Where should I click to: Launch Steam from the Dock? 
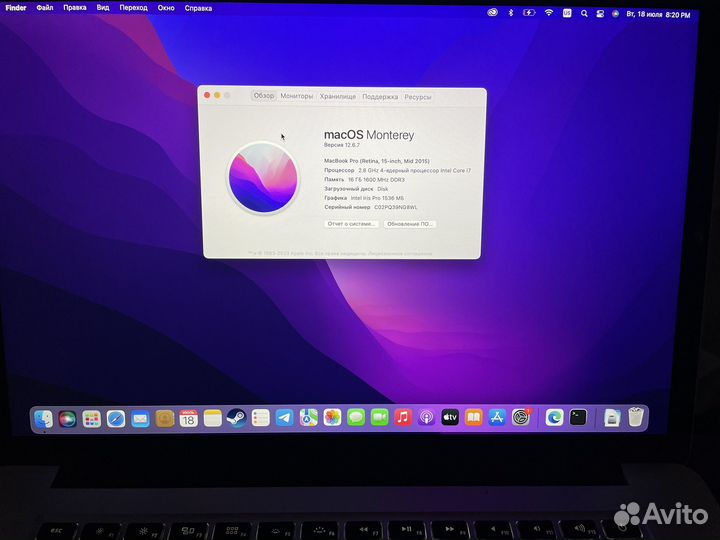(x=236, y=418)
